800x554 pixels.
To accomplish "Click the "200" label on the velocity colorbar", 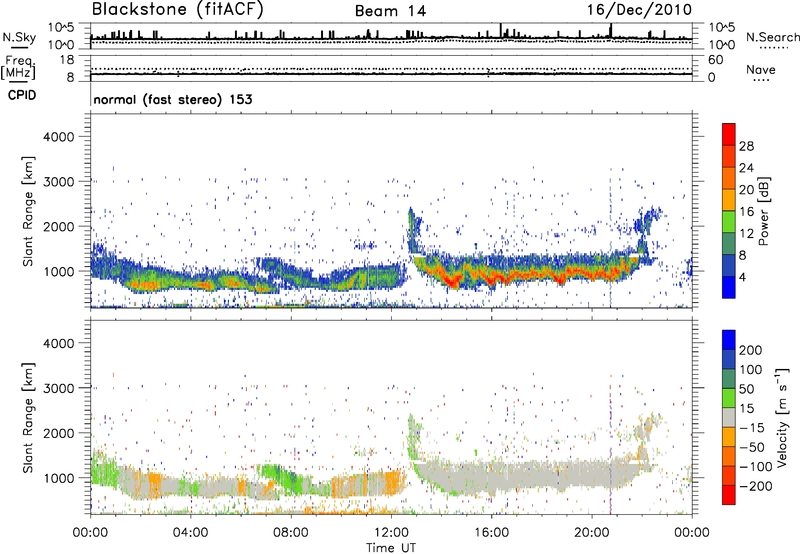I will coord(751,350).
